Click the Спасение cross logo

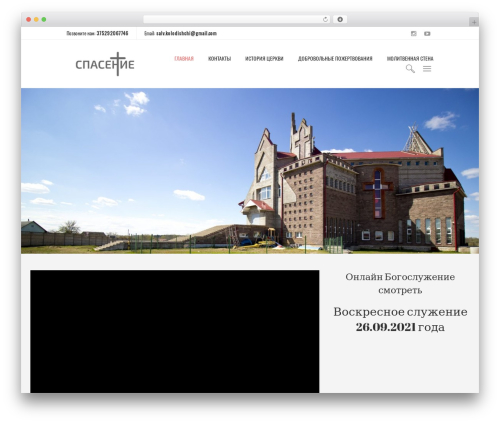pos(105,64)
